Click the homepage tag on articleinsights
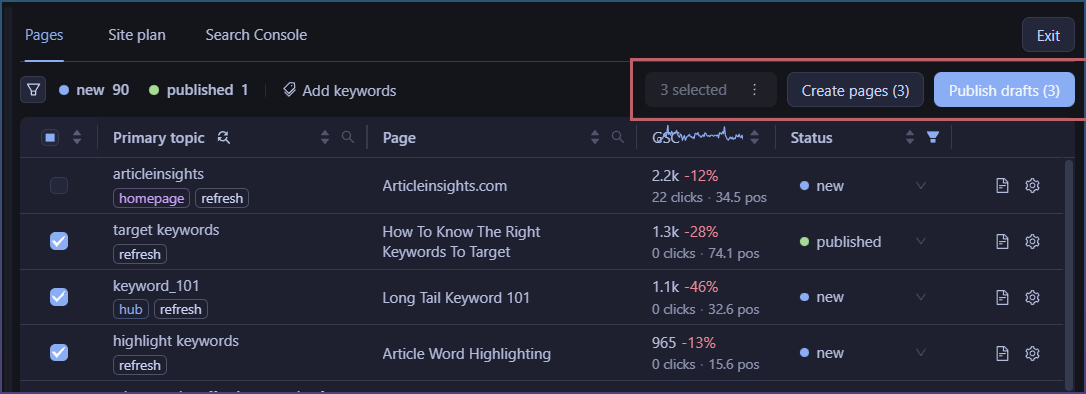The image size is (1086, 394). coord(152,199)
